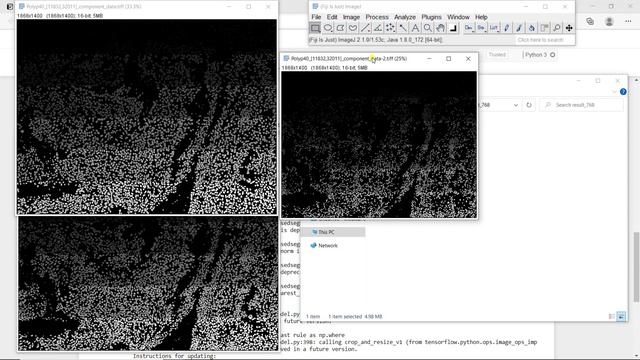Screen dimensions: 640x360
Task: Select the Rectangle selection tool in Fiji
Action: 315,28
